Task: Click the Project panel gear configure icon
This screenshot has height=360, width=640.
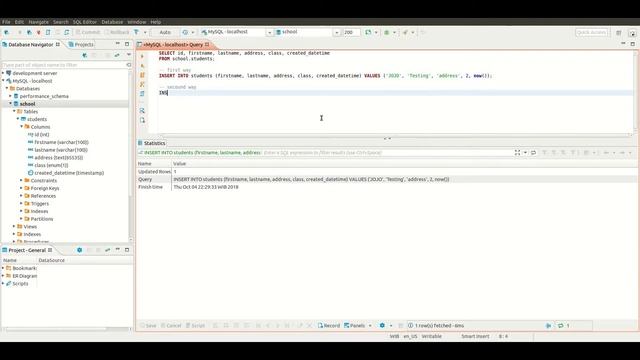Action: point(79,250)
